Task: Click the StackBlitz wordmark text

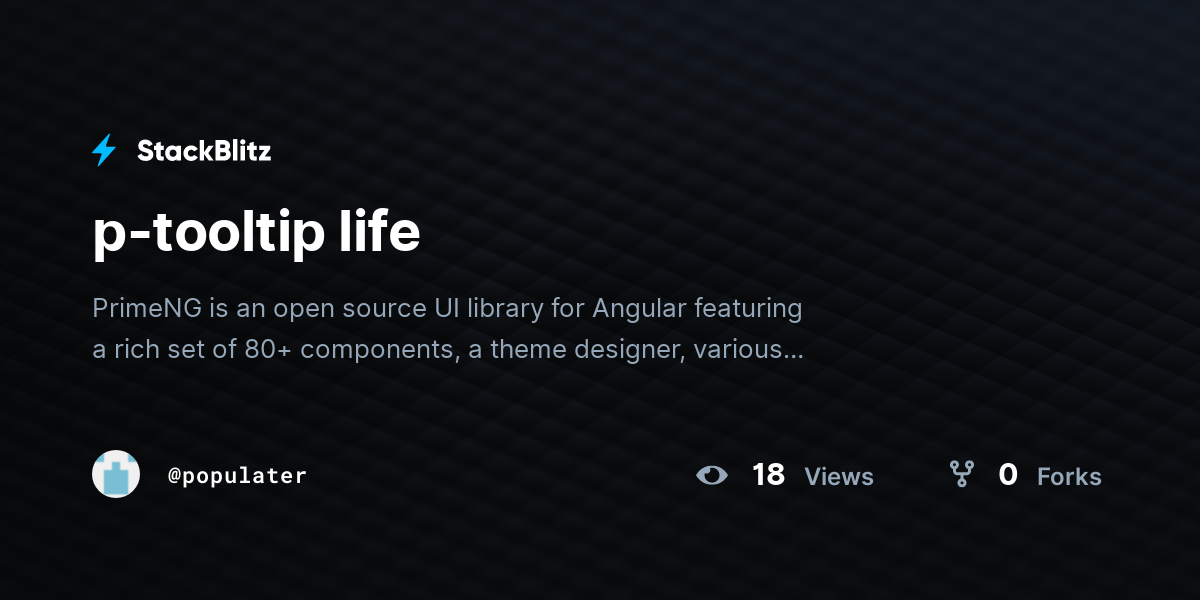Action: tap(204, 151)
